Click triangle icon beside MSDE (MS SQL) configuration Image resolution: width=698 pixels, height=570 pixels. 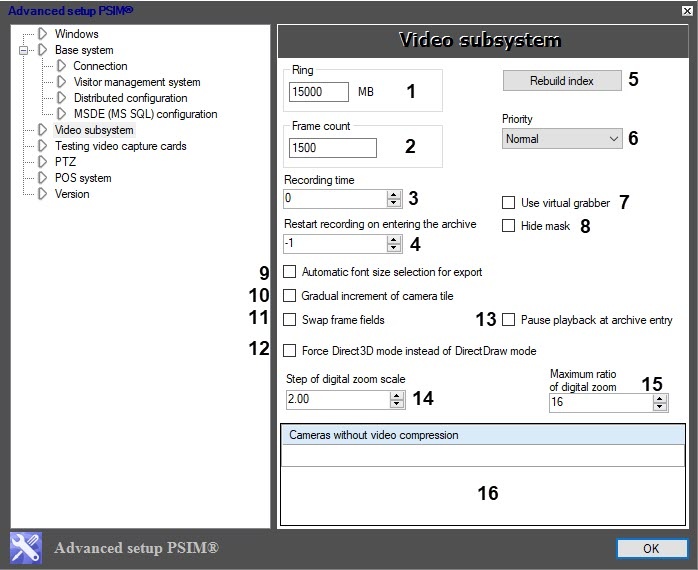(x=61, y=114)
